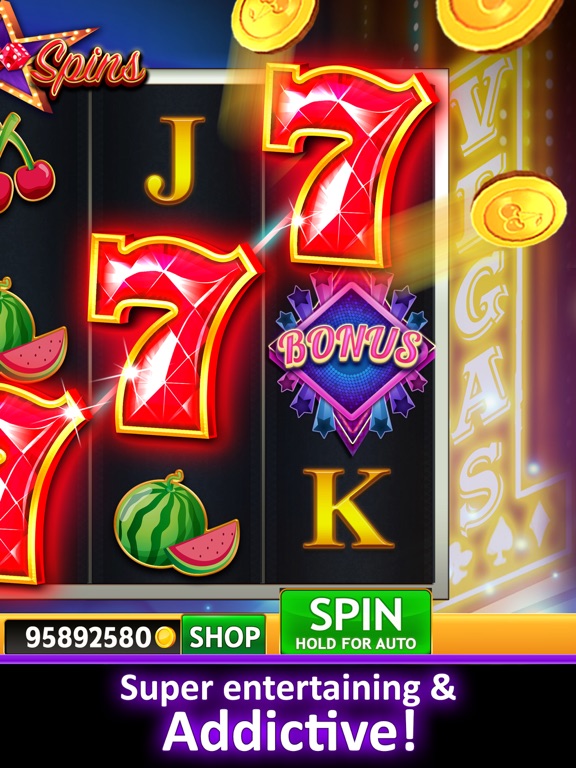This screenshot has width=576, height=768.
Task: Click the coin balance 95892580 display
Action: (92, 637)
